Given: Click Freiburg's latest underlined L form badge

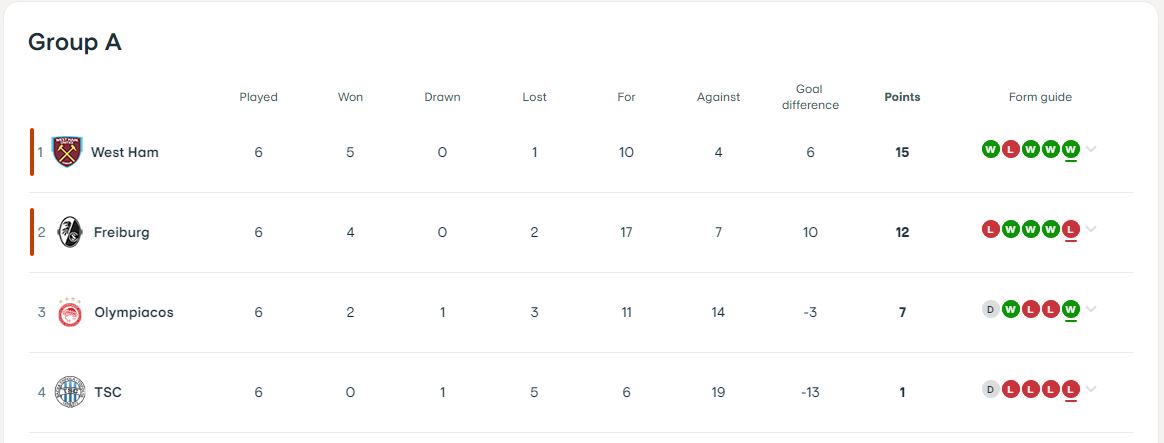Looking at the screenshot, I should tap(1070, 229).
